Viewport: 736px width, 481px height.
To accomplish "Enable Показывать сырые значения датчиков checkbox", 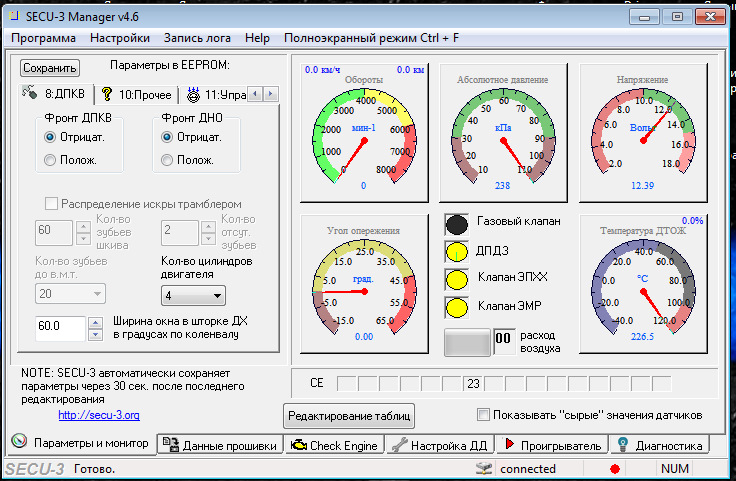I will tap(483, 414).
